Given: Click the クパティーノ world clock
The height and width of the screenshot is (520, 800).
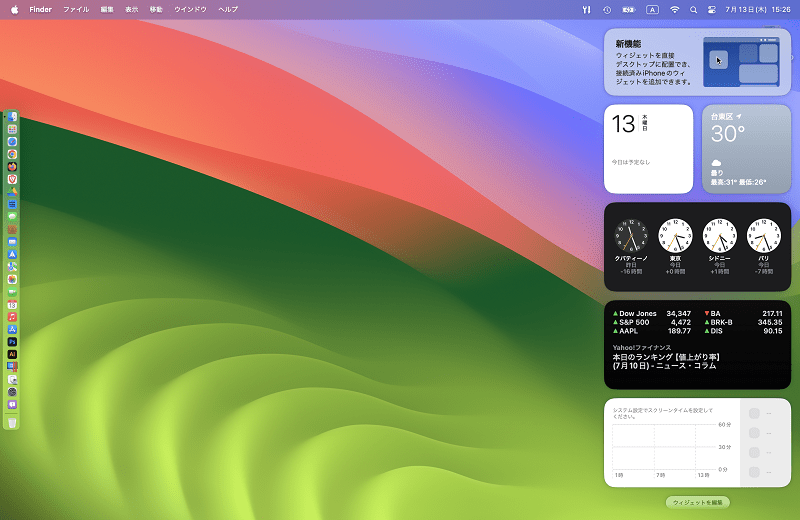Looking at the screenshot, I should coord(631,247).
